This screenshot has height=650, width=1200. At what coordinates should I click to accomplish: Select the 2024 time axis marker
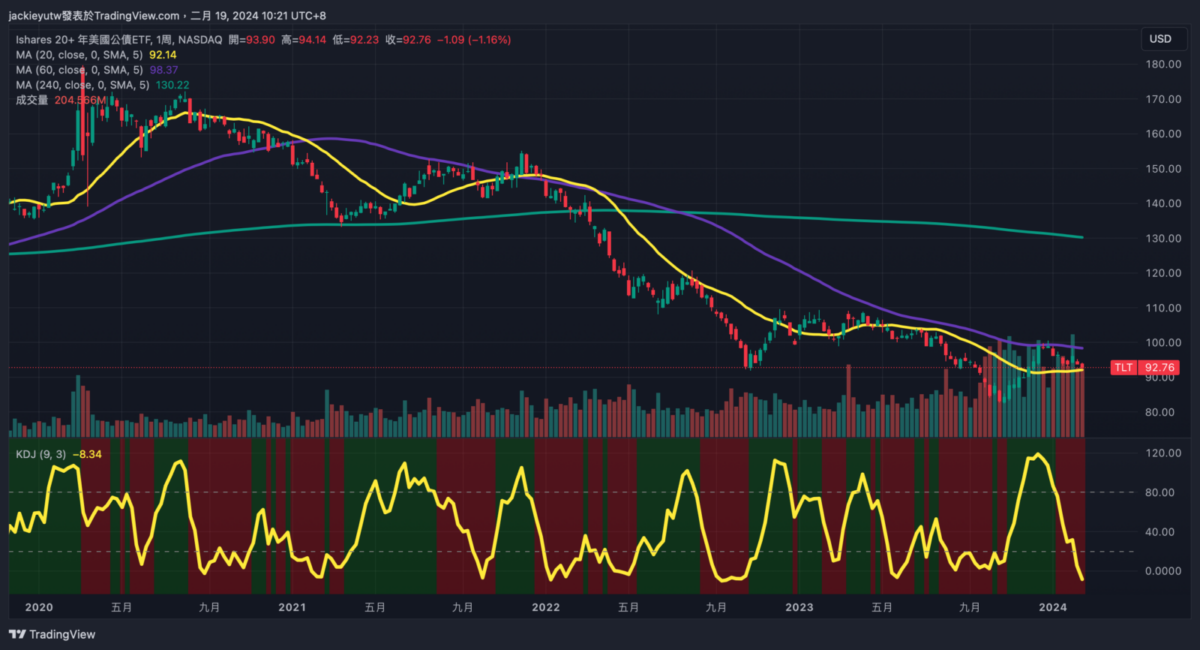coord(1053,607)
